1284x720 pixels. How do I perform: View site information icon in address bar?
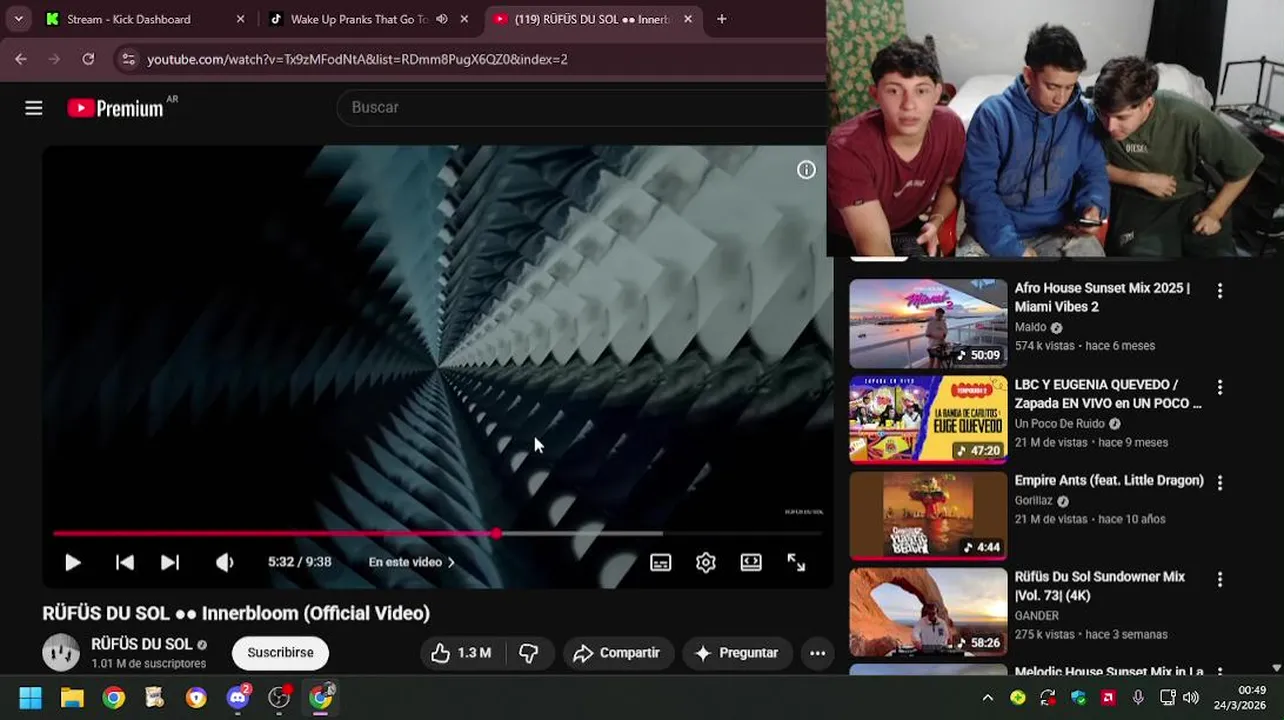pyautogui.click(x=128, y=59)
